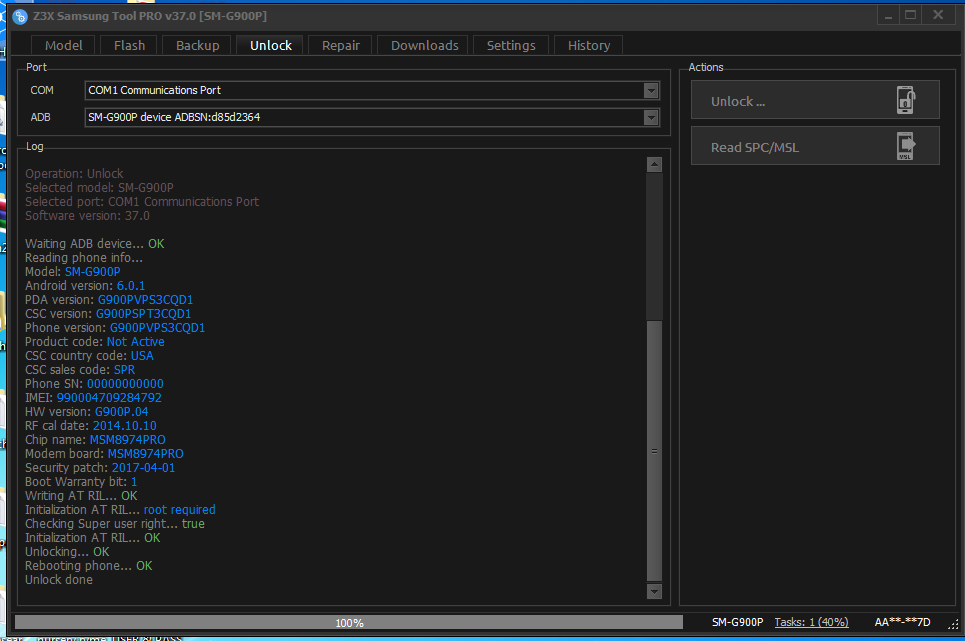The width and height of the screenshot is (965, 641).
Task: Select the Unlock tab
Action: point(271,46)
